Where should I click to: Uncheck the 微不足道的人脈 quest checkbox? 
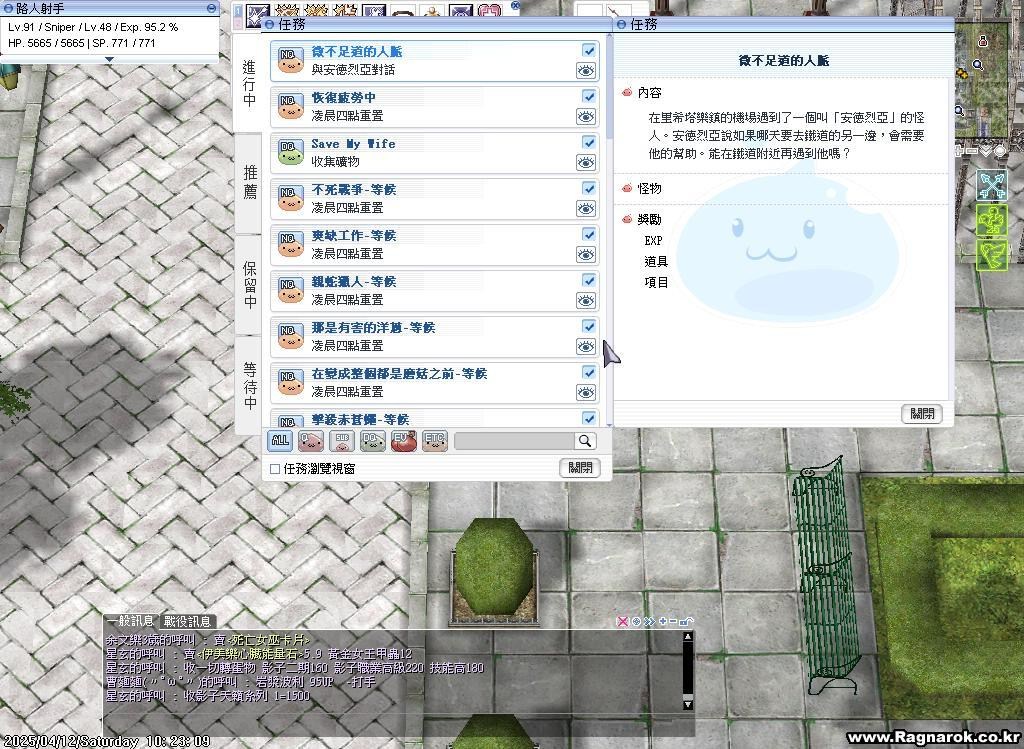point(588,50)
